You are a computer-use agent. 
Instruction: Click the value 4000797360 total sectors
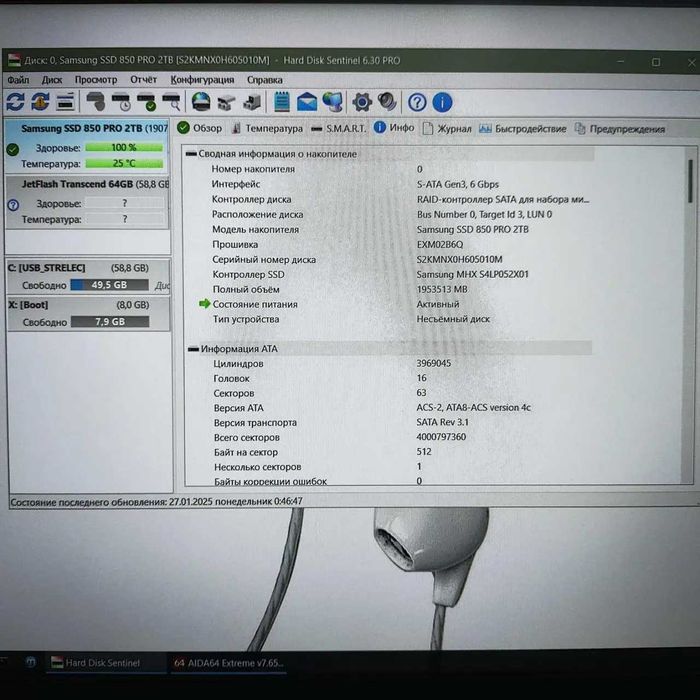pyautogui.click(x=441, y=437)
